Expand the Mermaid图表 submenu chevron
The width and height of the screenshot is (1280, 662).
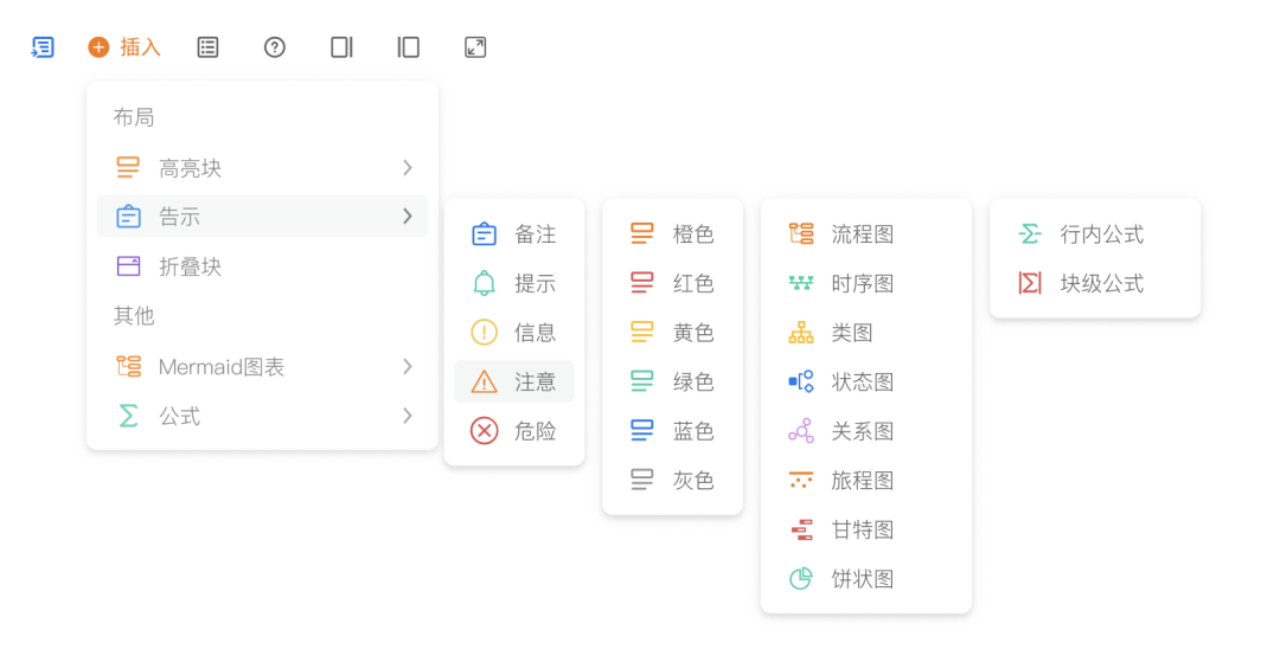(x=407, y=366)
